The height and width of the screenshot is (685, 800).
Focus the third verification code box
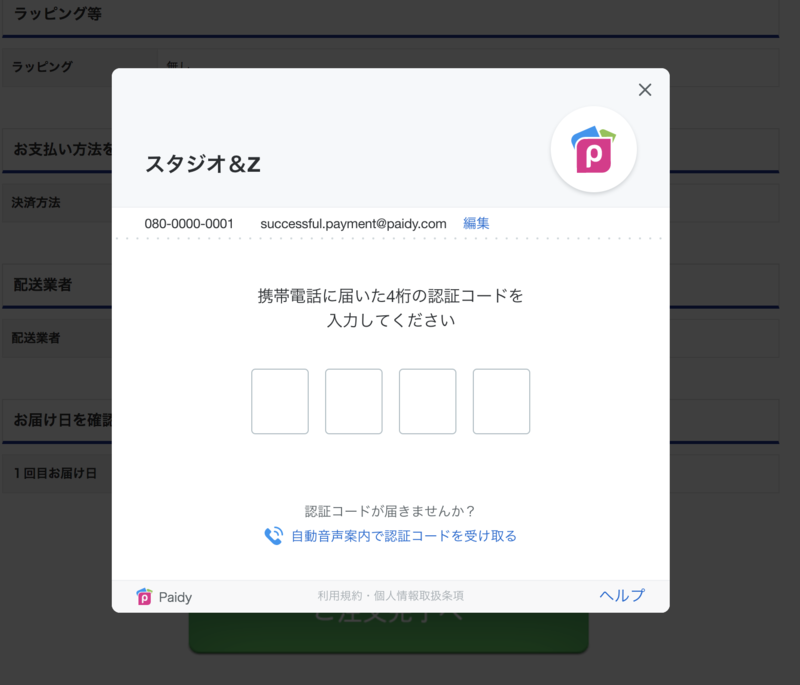(x=428, y=401)
